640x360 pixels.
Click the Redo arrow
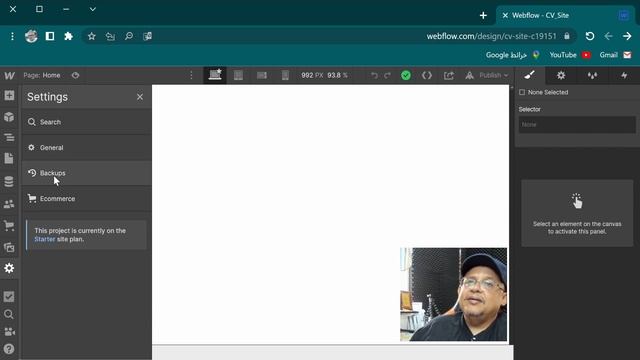point(387,75)
